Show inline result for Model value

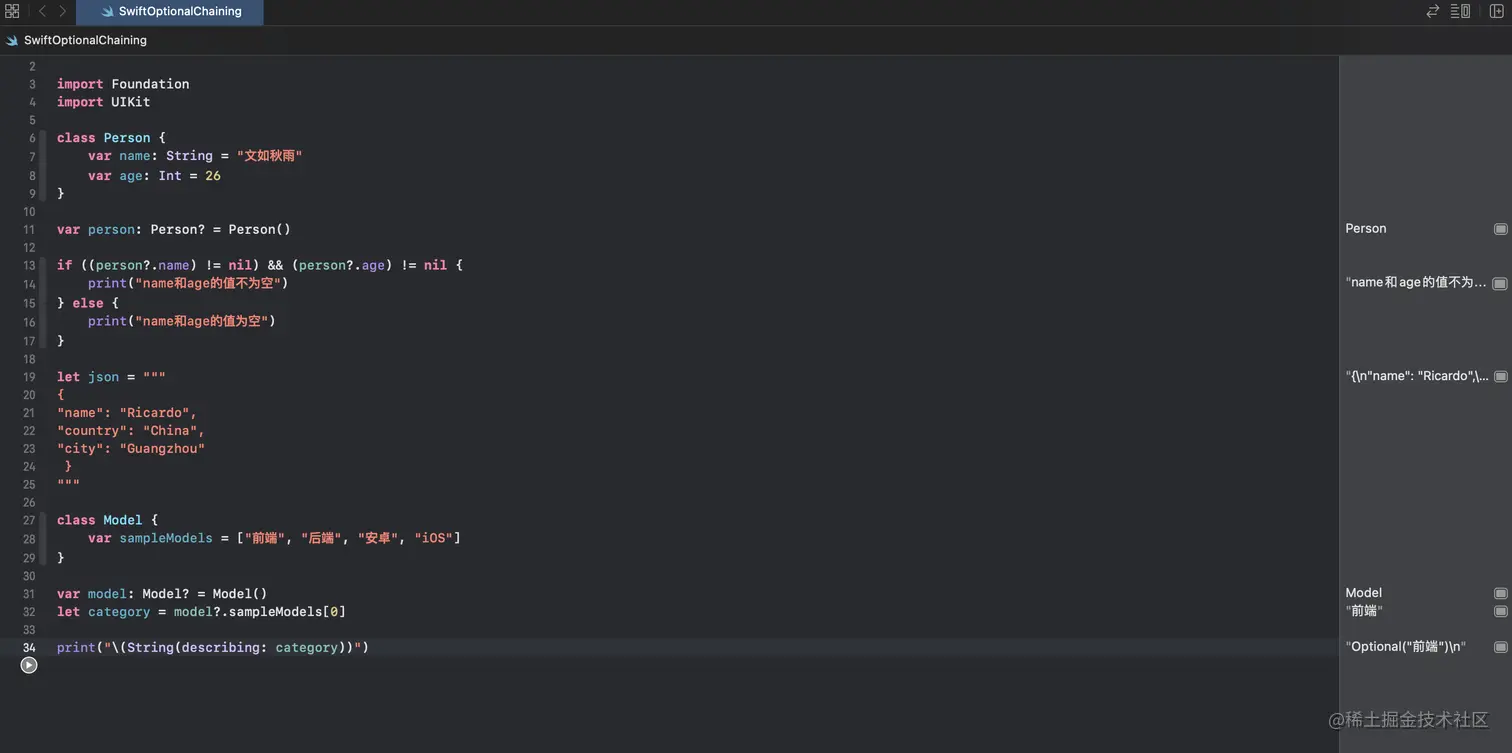(x=1500, y=593)
